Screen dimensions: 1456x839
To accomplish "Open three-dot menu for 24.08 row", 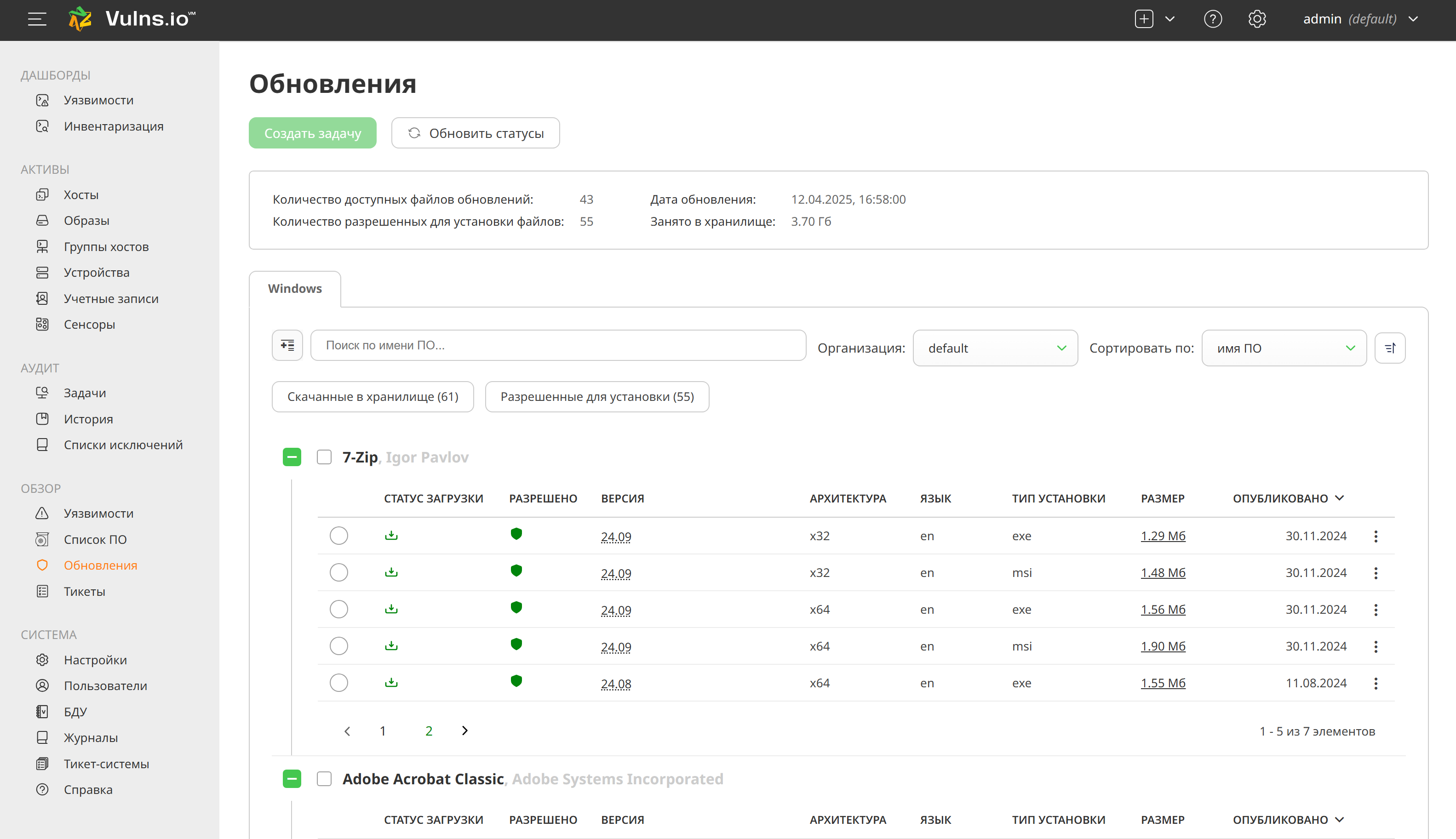I will 1376,684.
